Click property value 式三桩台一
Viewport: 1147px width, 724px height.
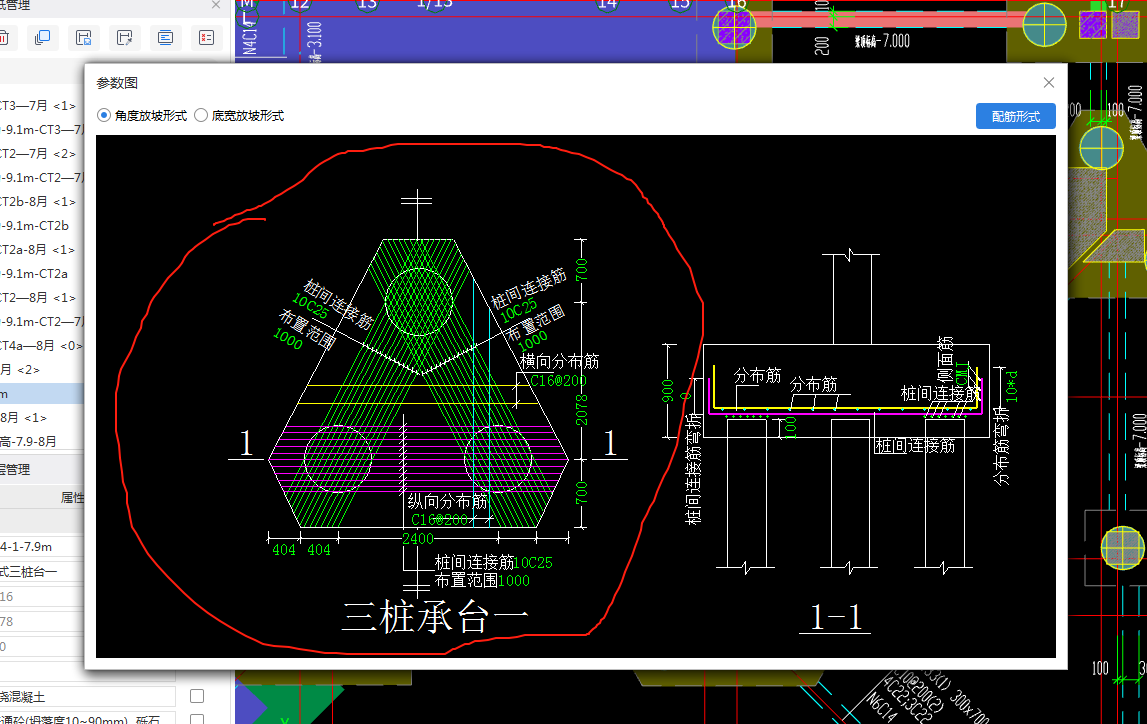(42, 572)
